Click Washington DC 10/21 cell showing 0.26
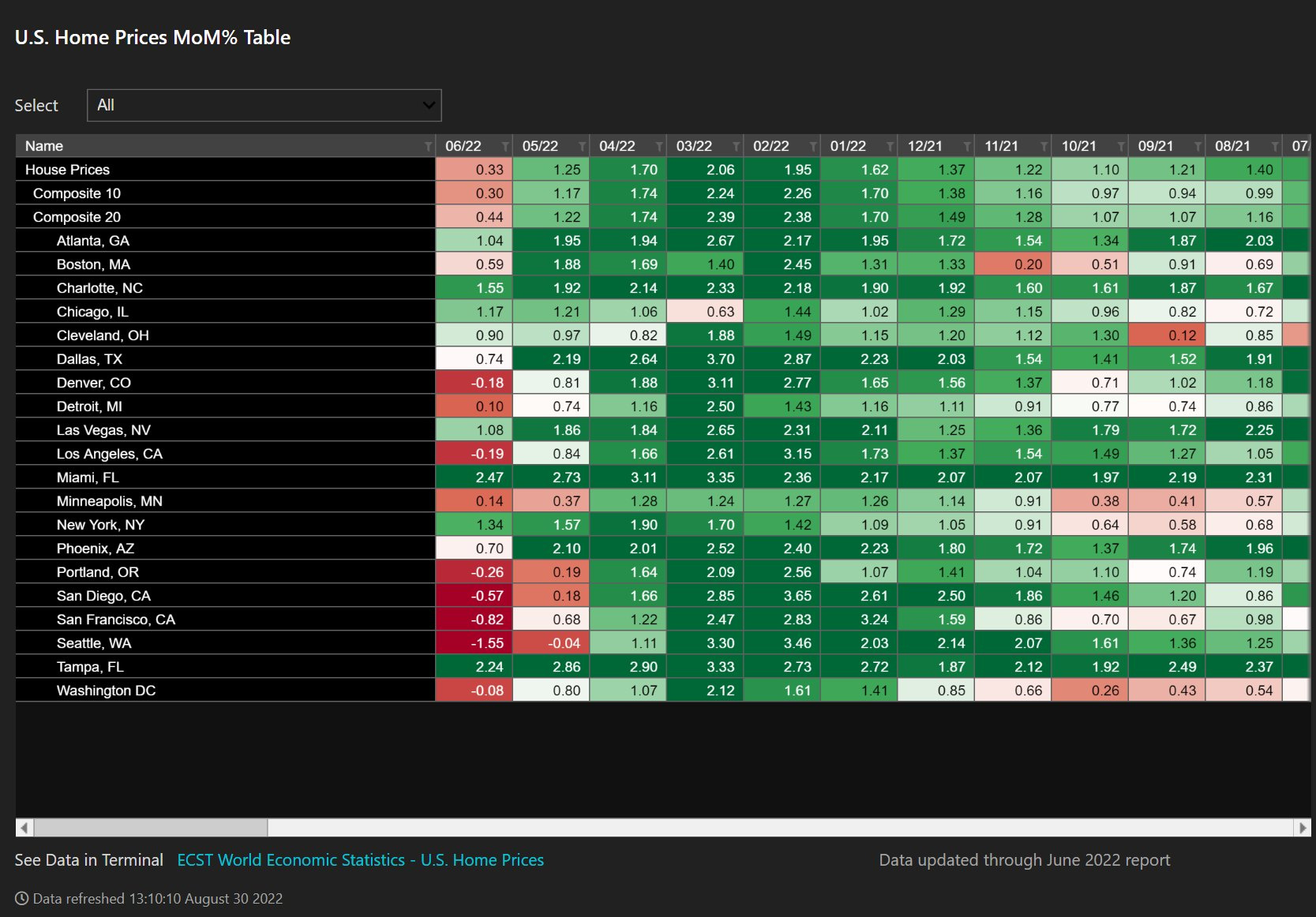 [x=1090, y=691]
